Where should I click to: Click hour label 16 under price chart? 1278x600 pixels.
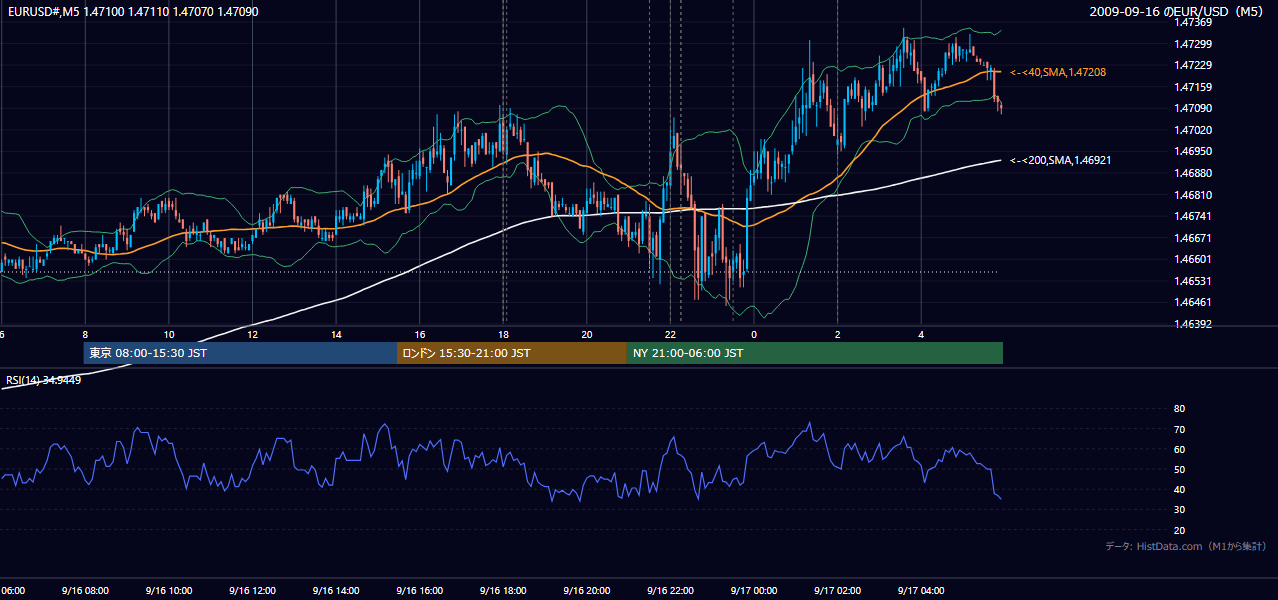[x=420, y=334]
